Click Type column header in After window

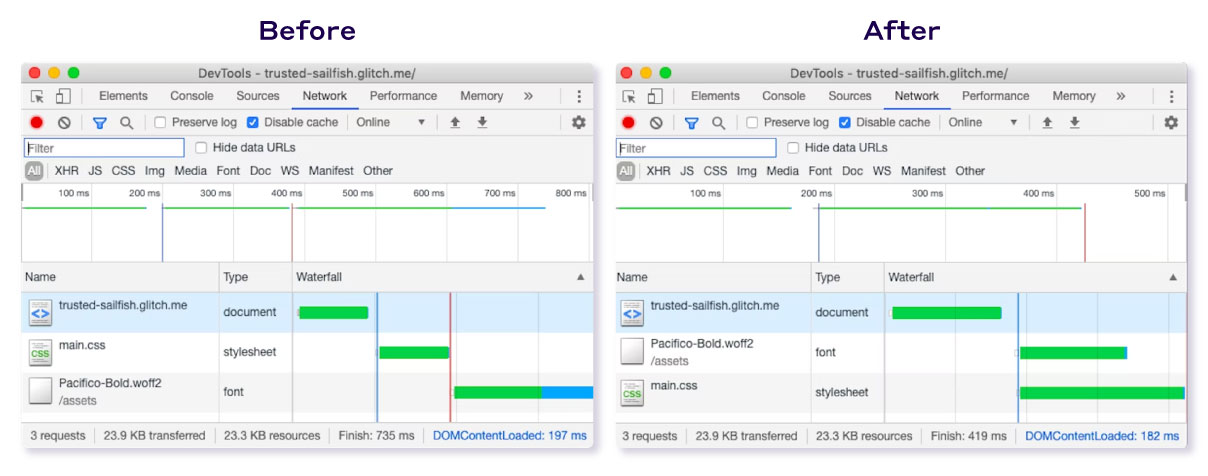(x=848, y=277)
